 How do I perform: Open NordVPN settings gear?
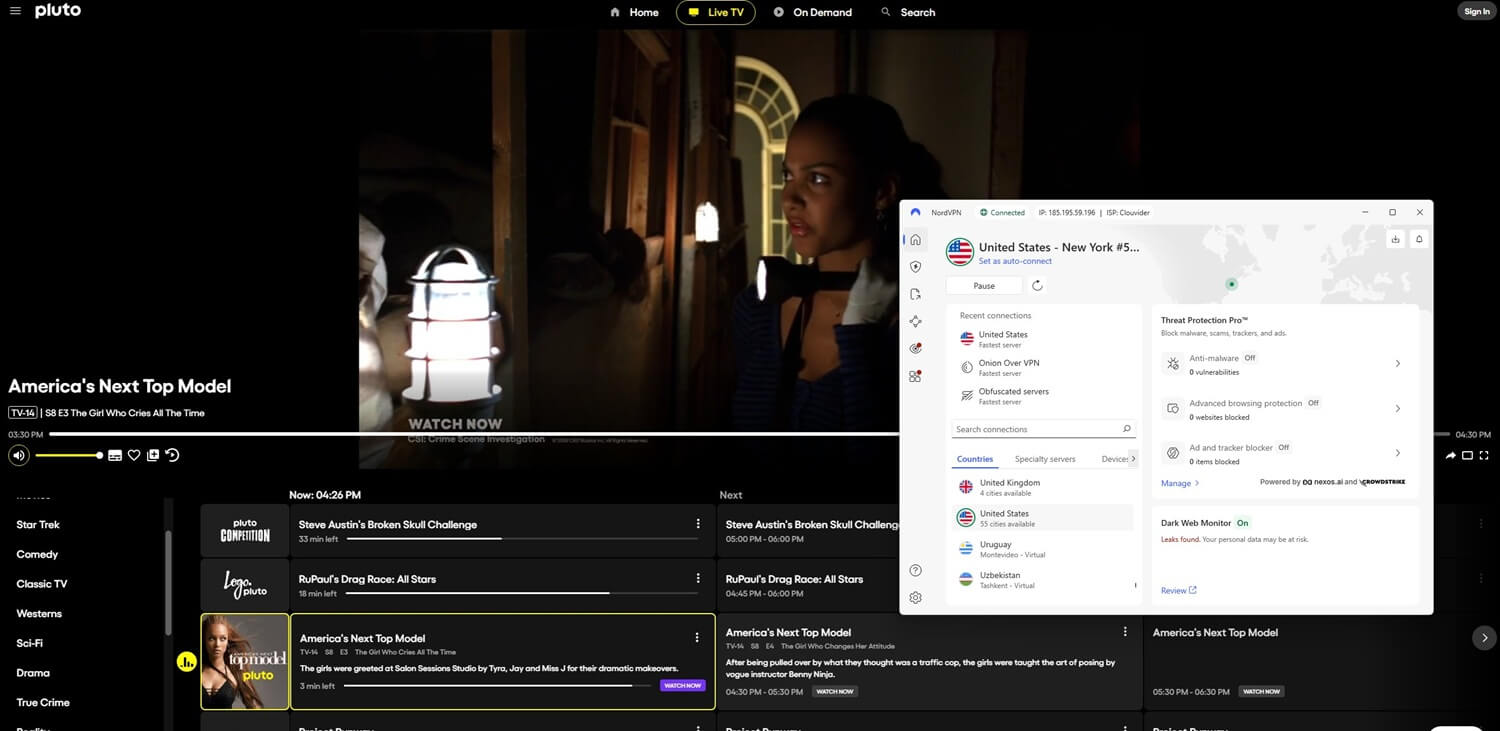coord(915,597)
